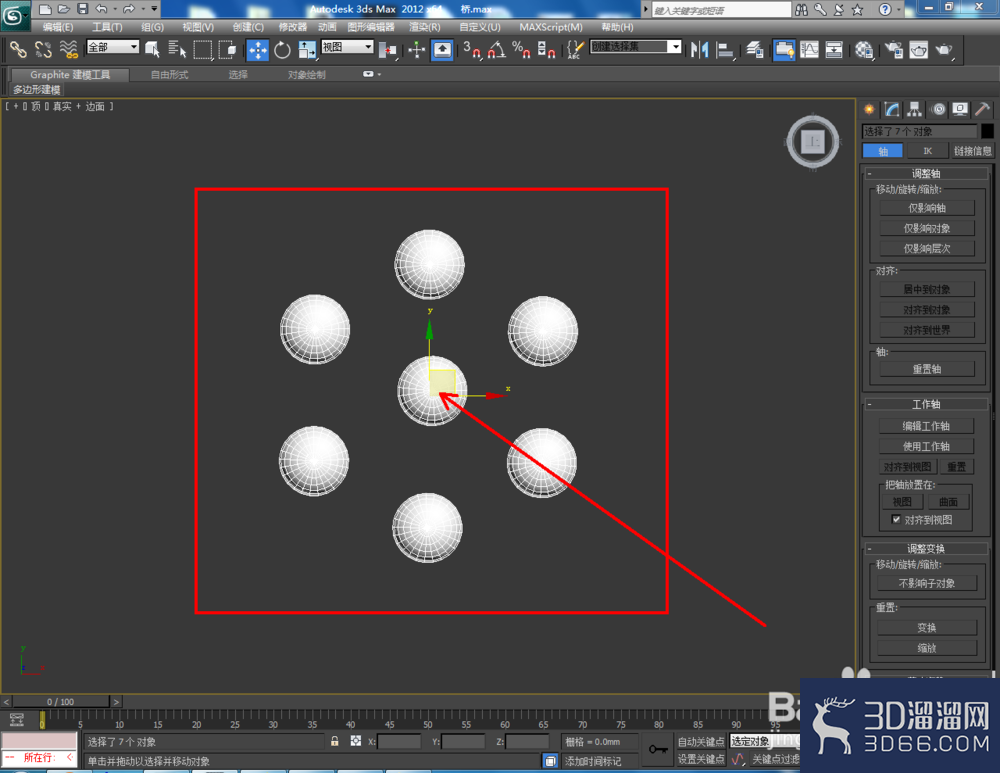Click the Use Pivot Point Center icon
This screenshot has height=773, width=1000.
point(388,50)
